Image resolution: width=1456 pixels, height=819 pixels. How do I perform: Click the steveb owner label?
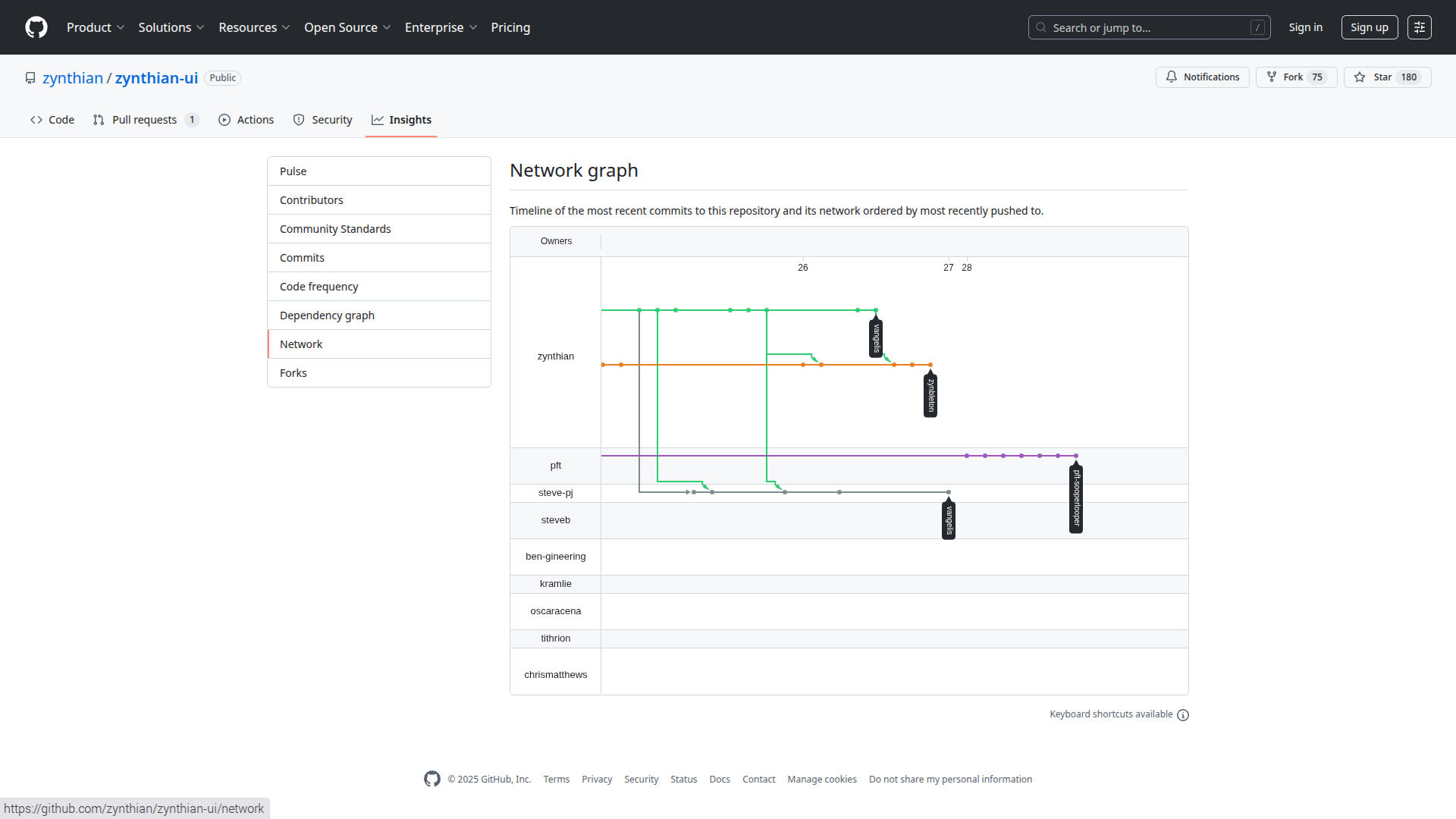point(556,520)
